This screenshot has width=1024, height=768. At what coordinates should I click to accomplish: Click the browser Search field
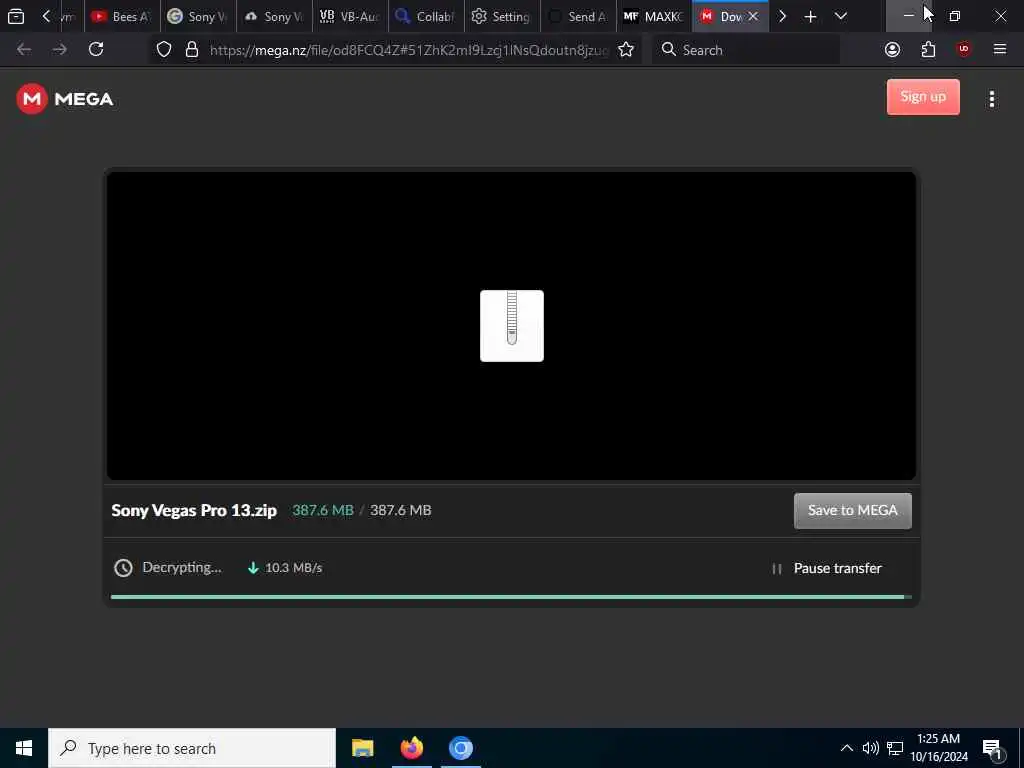tap(746, 50)
